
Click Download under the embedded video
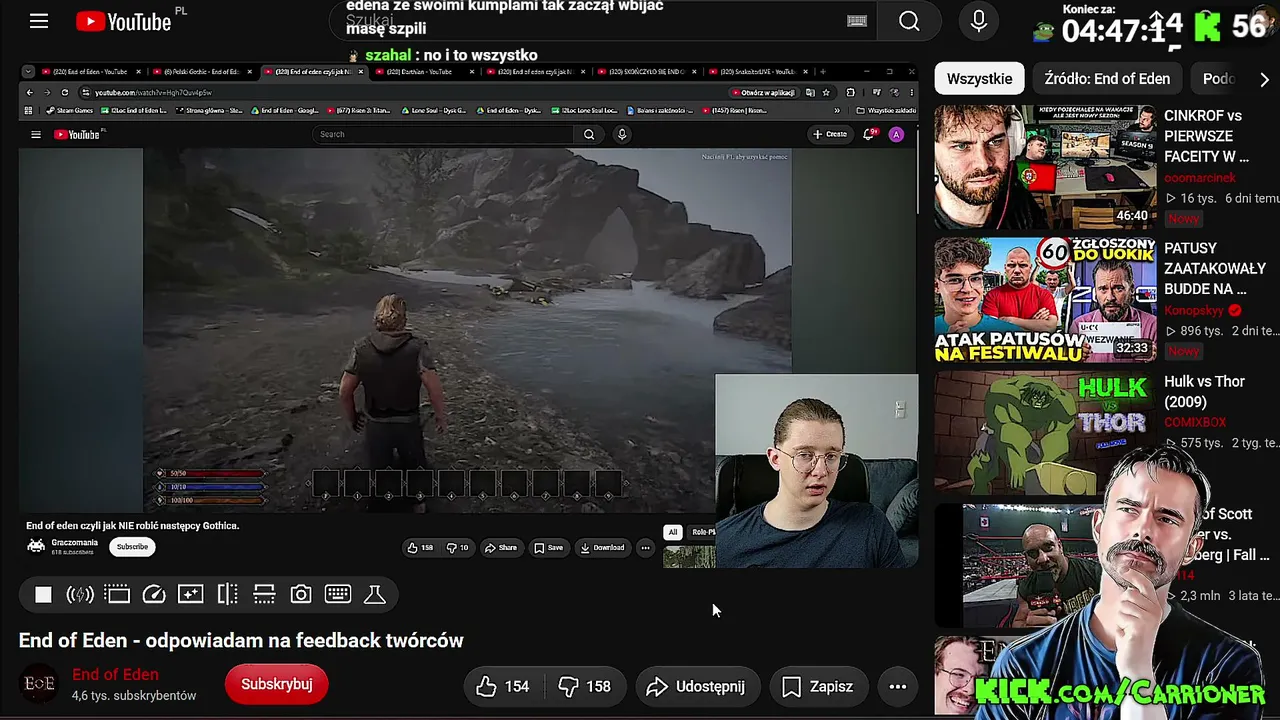602,548
